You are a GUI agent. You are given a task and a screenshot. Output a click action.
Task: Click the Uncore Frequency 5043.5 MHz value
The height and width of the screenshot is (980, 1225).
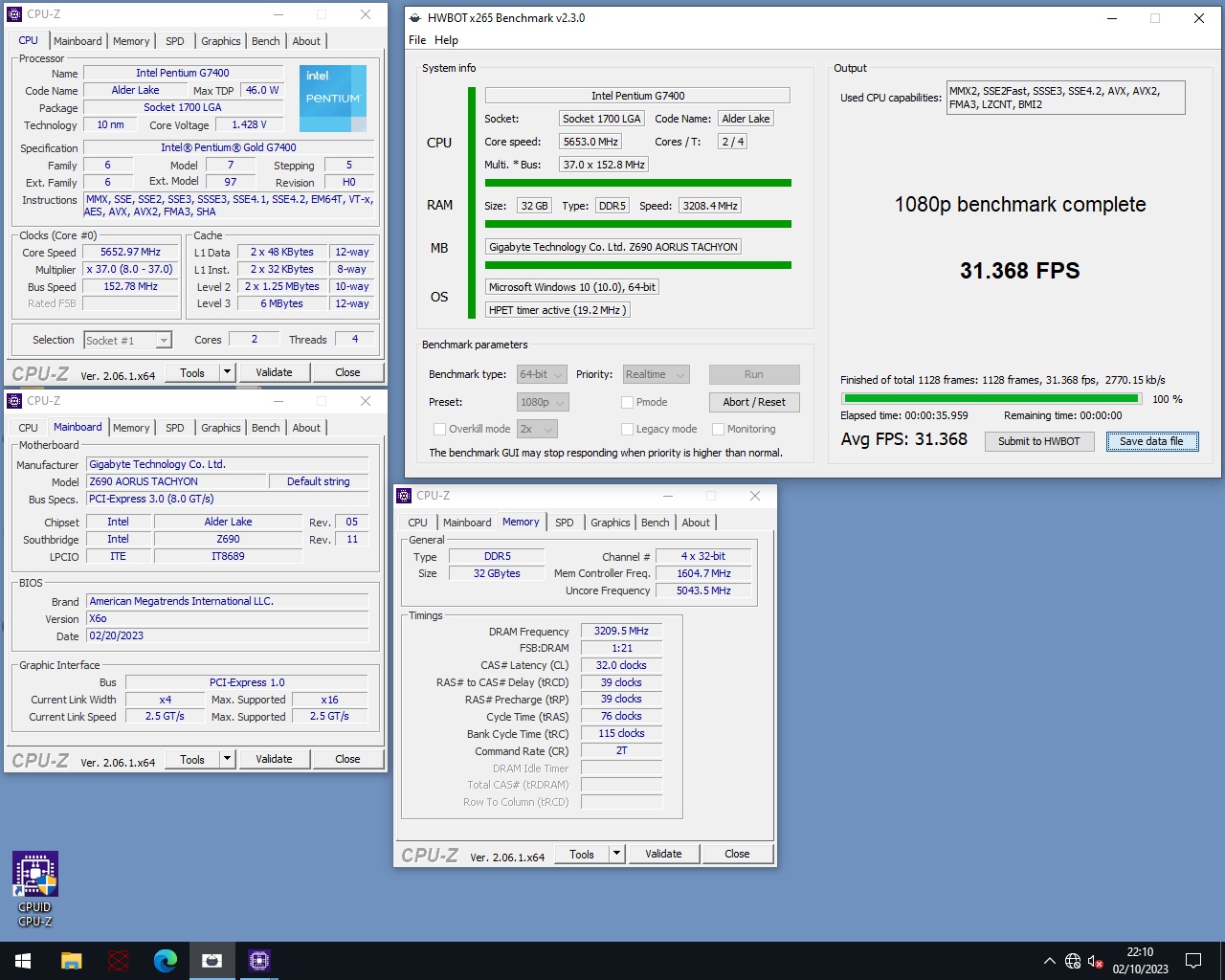click(x=703, y=591)
